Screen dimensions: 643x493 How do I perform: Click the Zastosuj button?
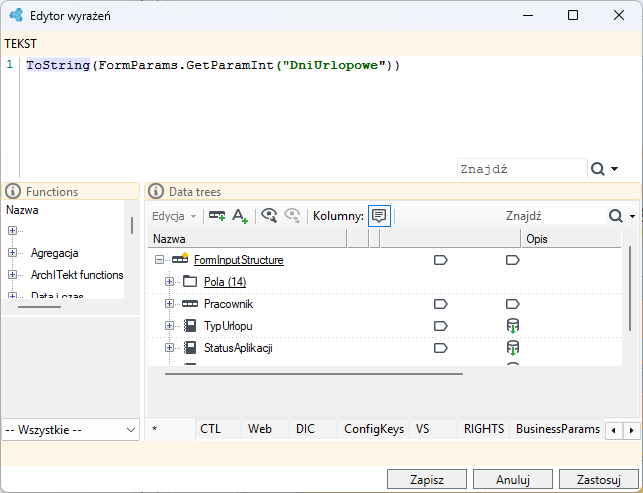tap(599, 479)
